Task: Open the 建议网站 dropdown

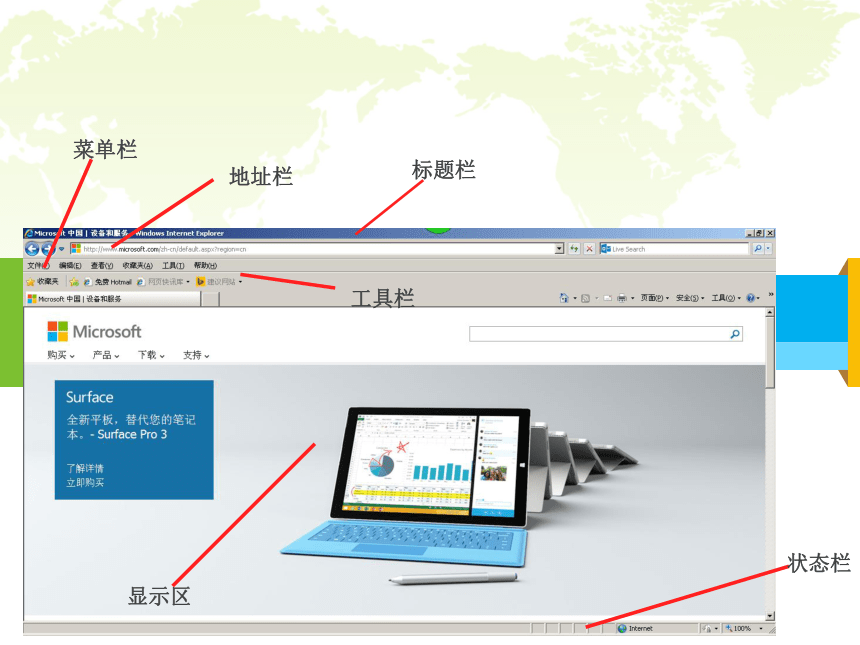Action: (x=219, y=282)
